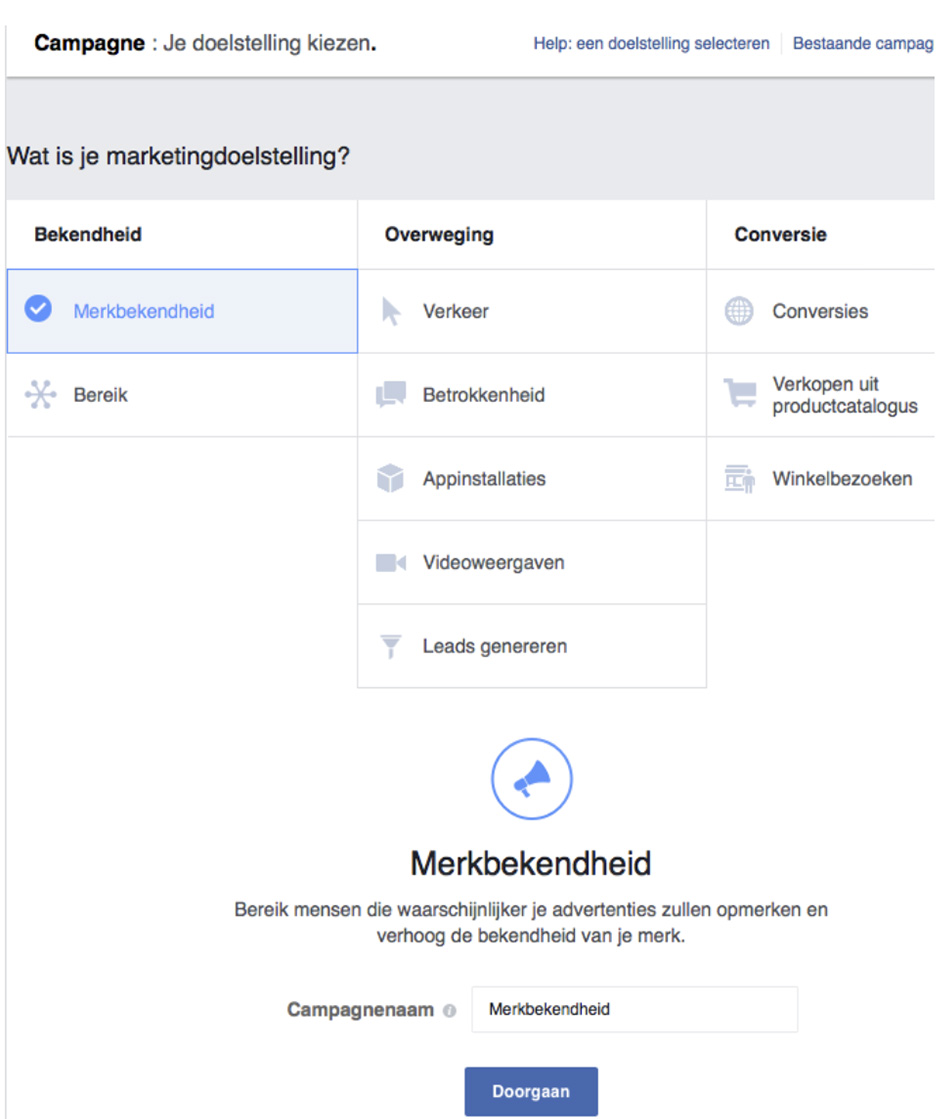Click the Campagne heading text
The image size is (940, 1119).
[89, 44]
